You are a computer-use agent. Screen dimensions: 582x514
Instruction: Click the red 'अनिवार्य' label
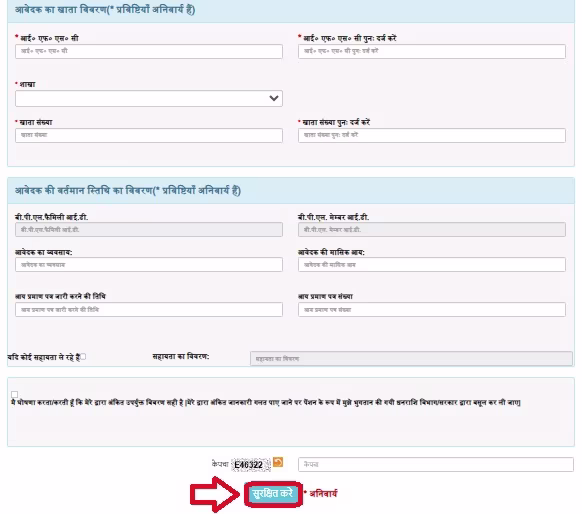click(323, 494)
